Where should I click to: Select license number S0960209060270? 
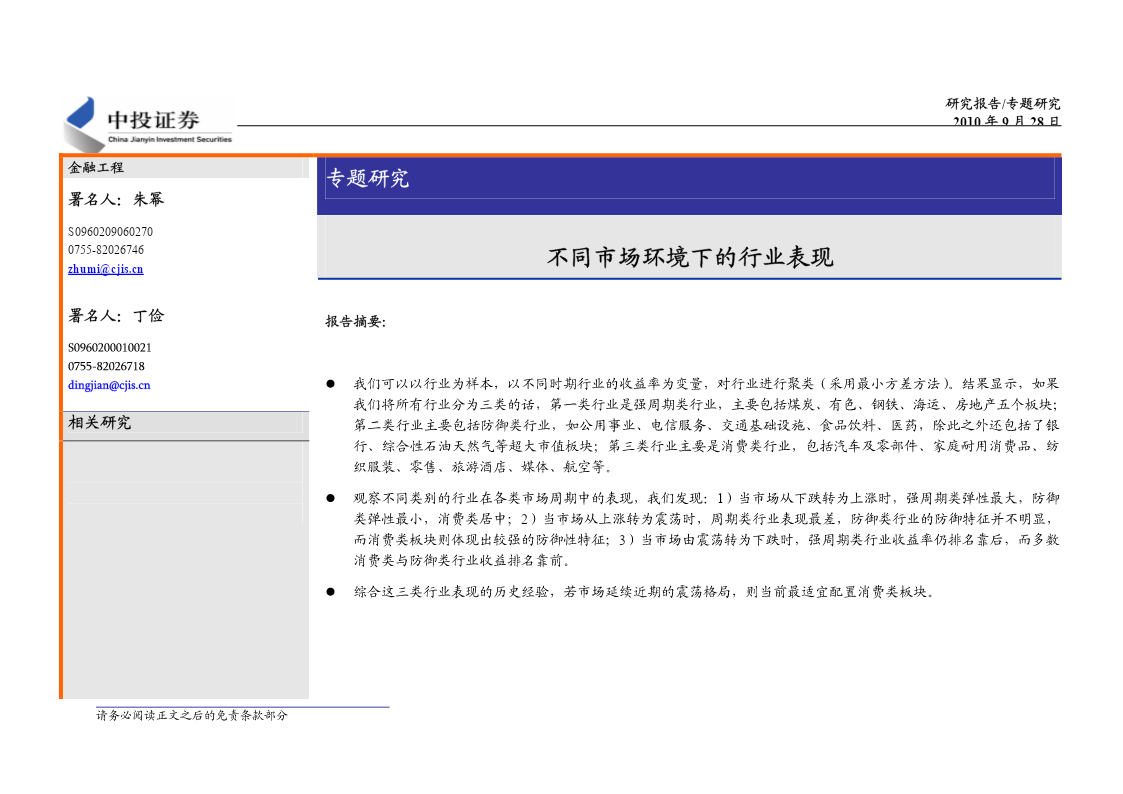pyautogui.click(x=110, y=231)
